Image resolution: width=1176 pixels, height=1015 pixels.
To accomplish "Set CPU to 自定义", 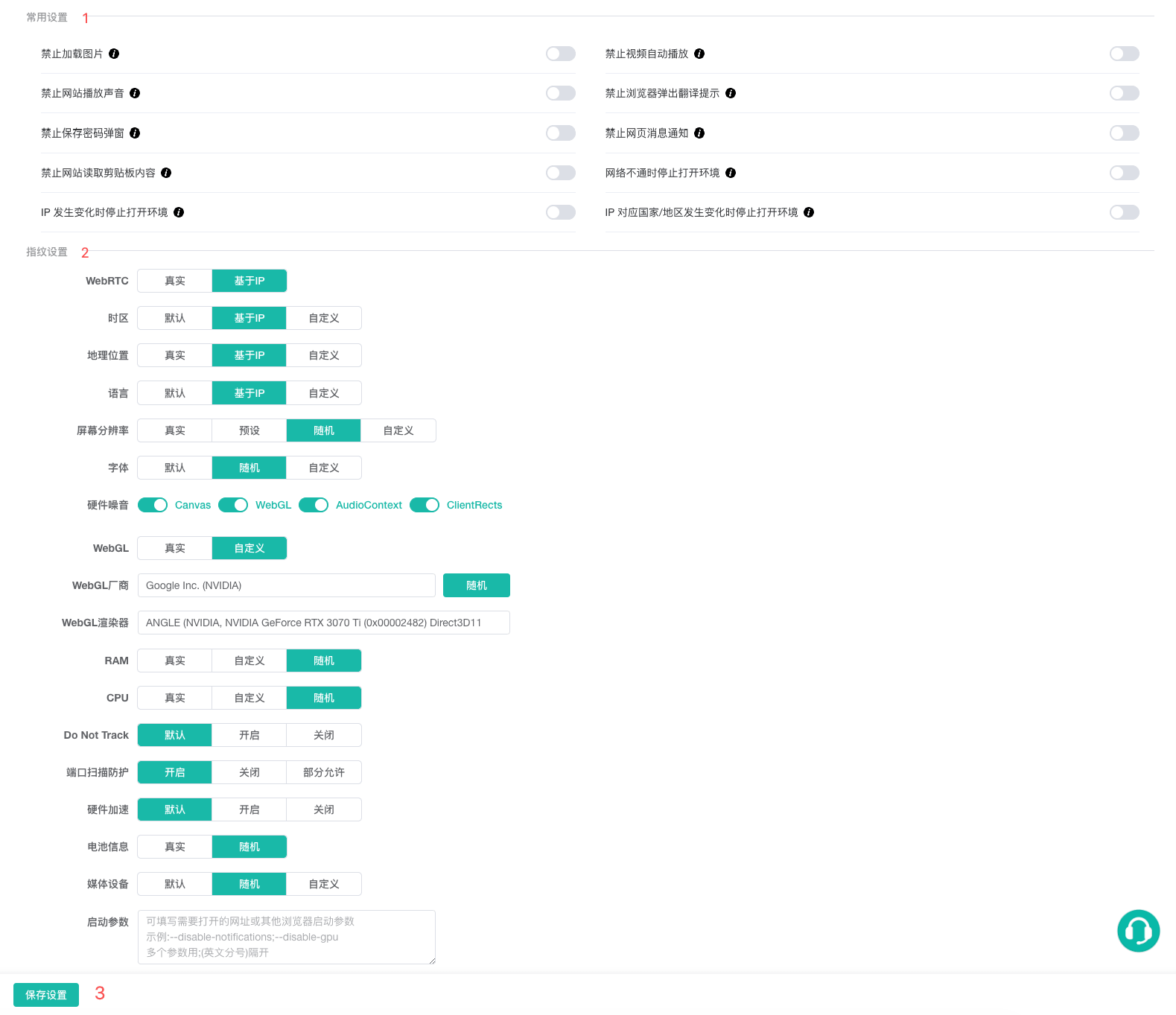I will pyautogui.click(x=249, y=698).
